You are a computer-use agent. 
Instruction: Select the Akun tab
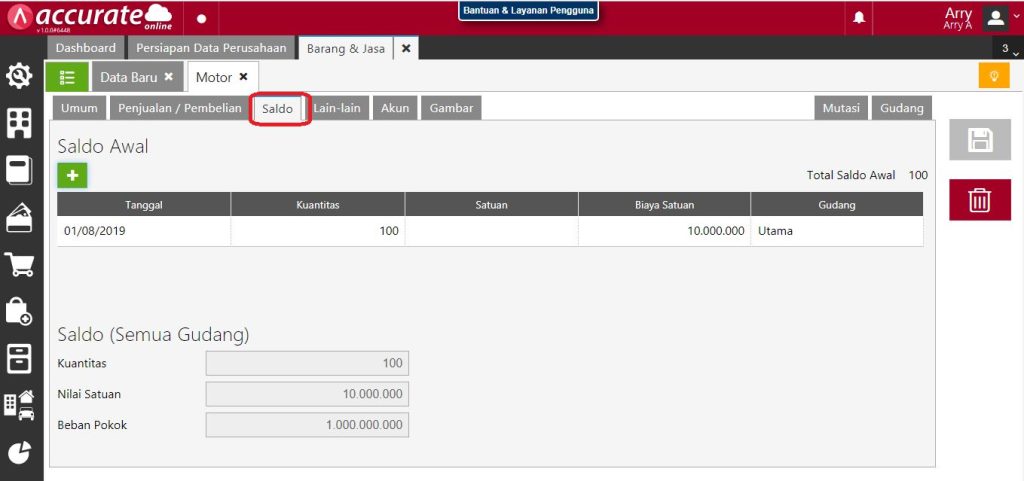(x=395, y=108)
